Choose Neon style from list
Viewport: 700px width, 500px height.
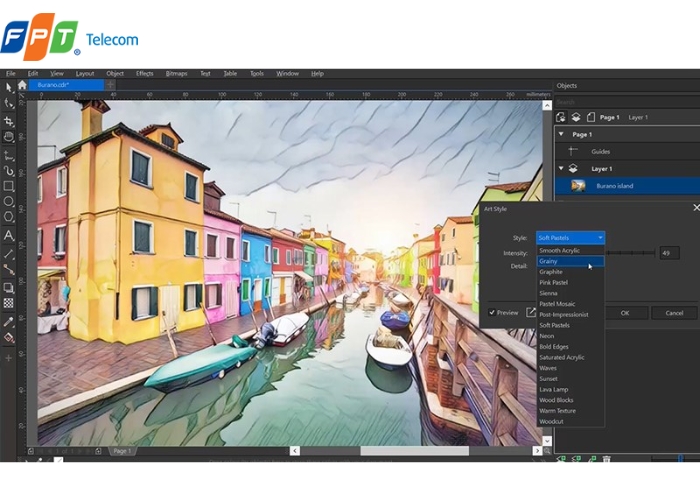pyautogui.click(x=571, y=336)
